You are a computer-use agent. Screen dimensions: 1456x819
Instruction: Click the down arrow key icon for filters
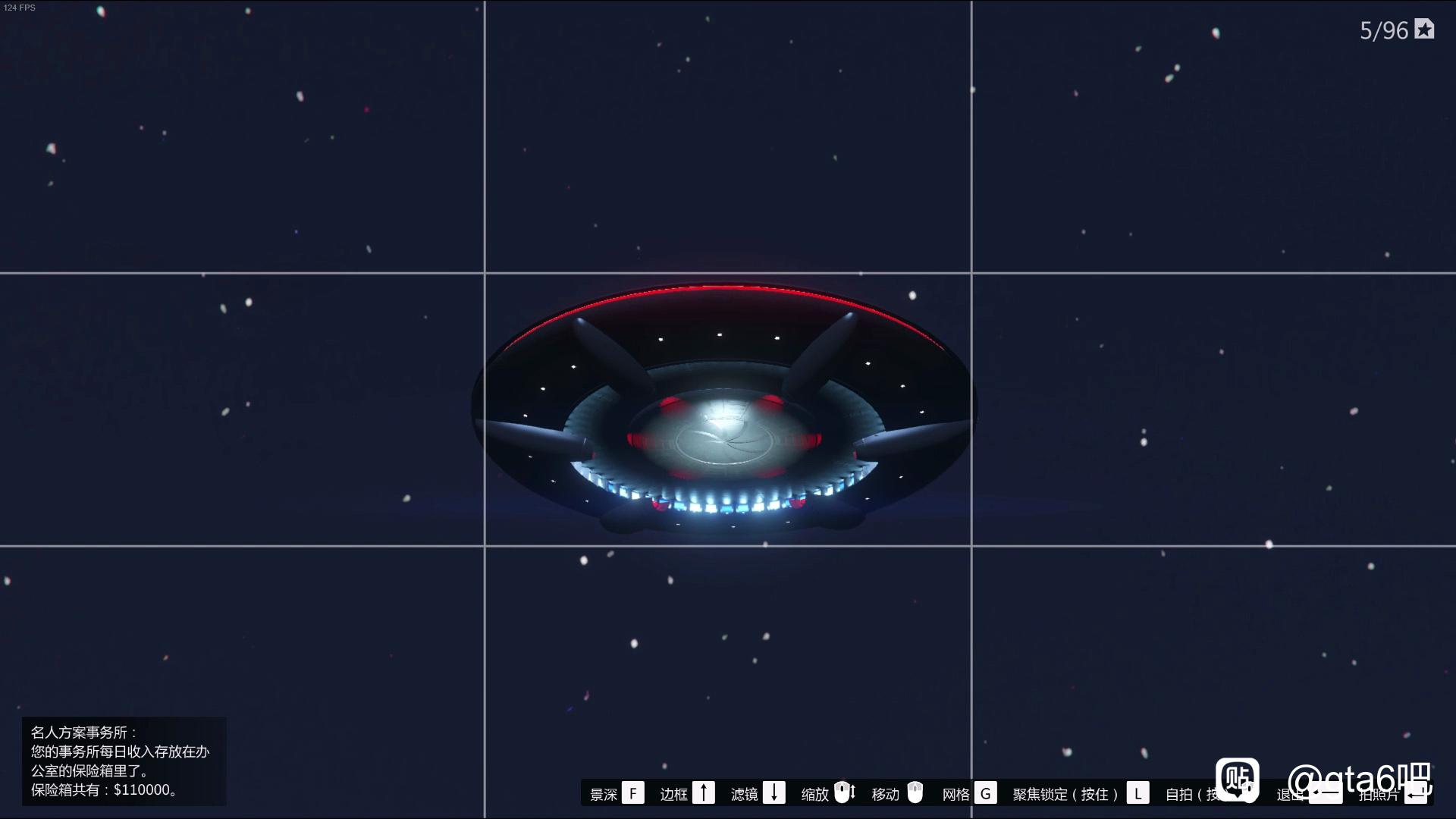pyautogui.click(x=773, y=793)
